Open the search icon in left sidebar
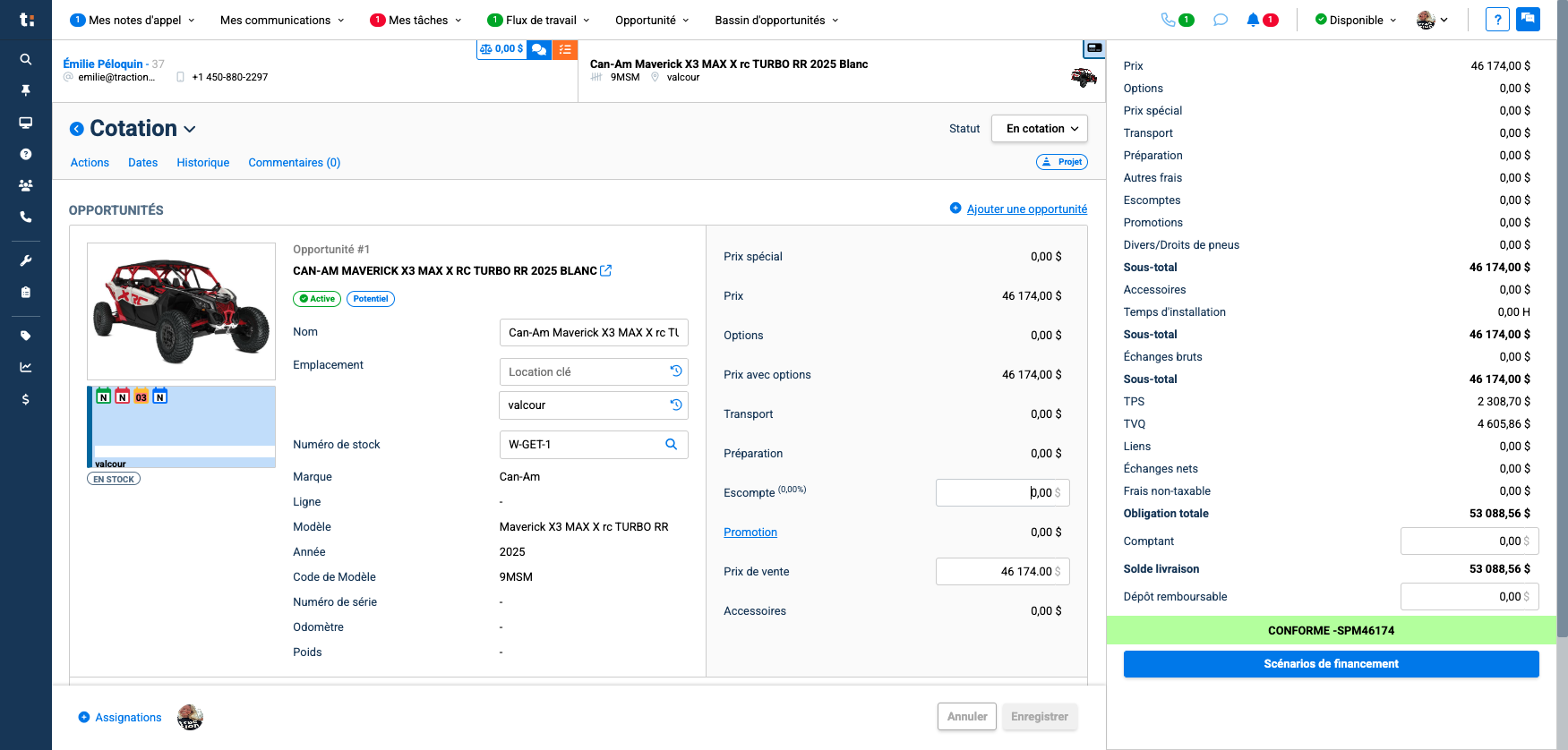Viewport: 1568px width, 750px height. [26, 59]
